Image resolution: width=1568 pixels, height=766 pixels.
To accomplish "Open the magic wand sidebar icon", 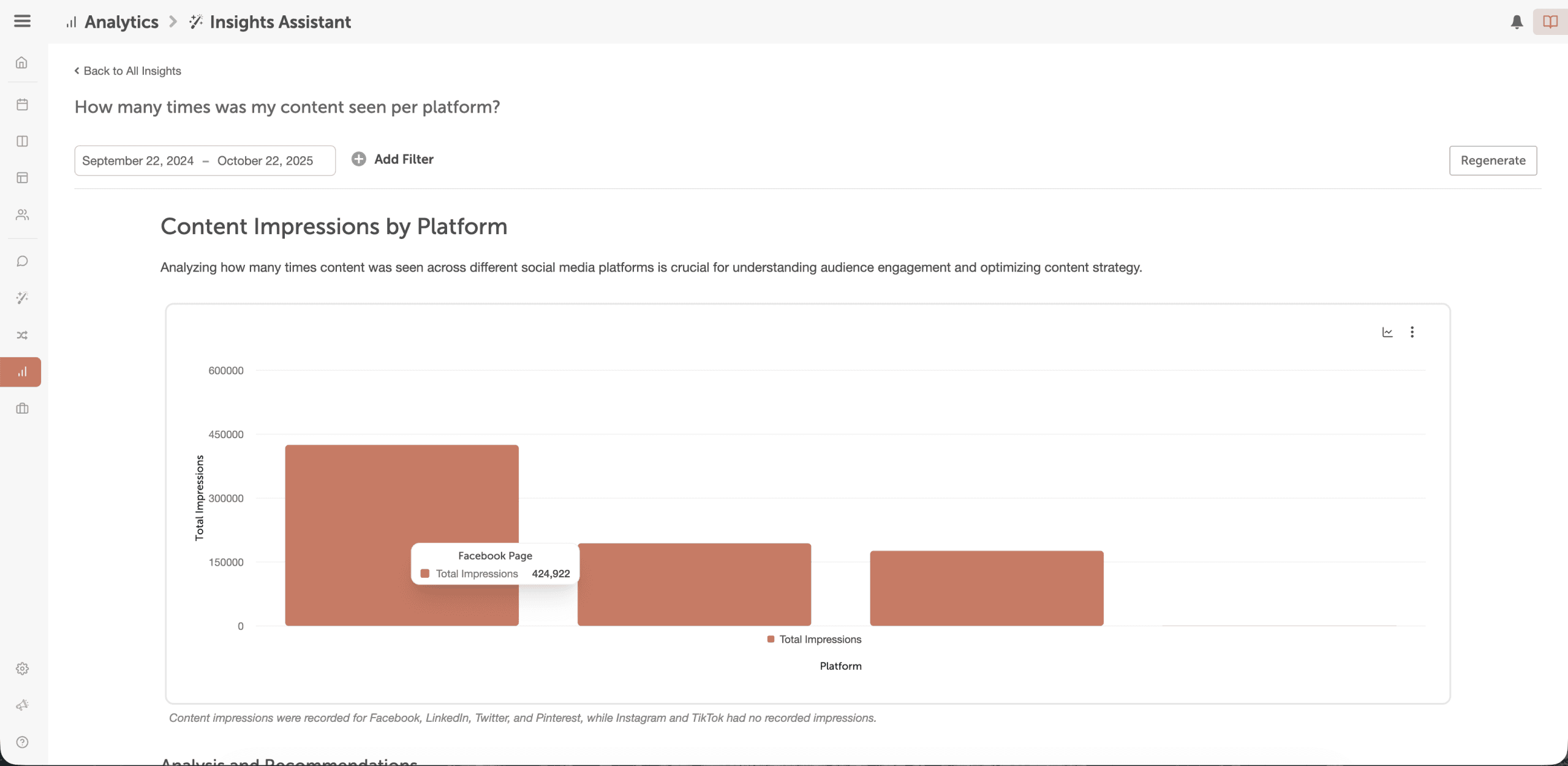I will coord(22,298).
